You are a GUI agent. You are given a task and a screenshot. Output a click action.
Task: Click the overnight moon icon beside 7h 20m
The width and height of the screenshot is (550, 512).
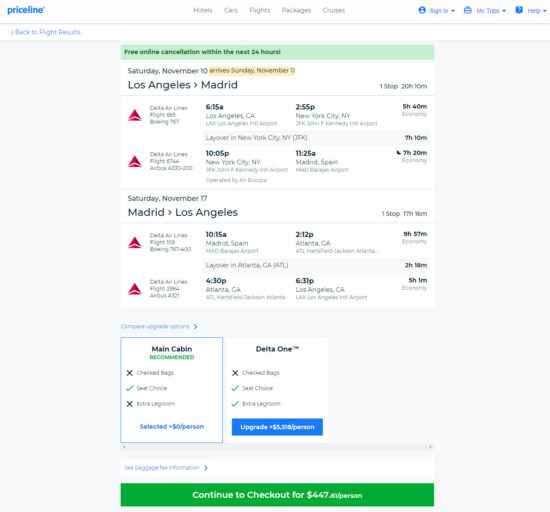click(398, 153)
